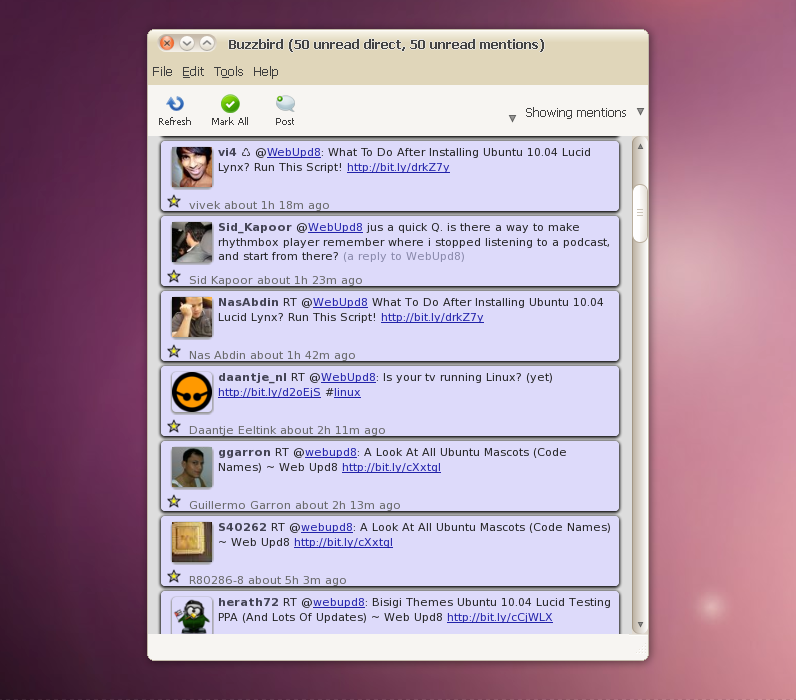Click 'Guillermo Garron about 2h 13m ago' timestamp
The width and height of the screenshot is (796, 700).
tap(294, 506)
